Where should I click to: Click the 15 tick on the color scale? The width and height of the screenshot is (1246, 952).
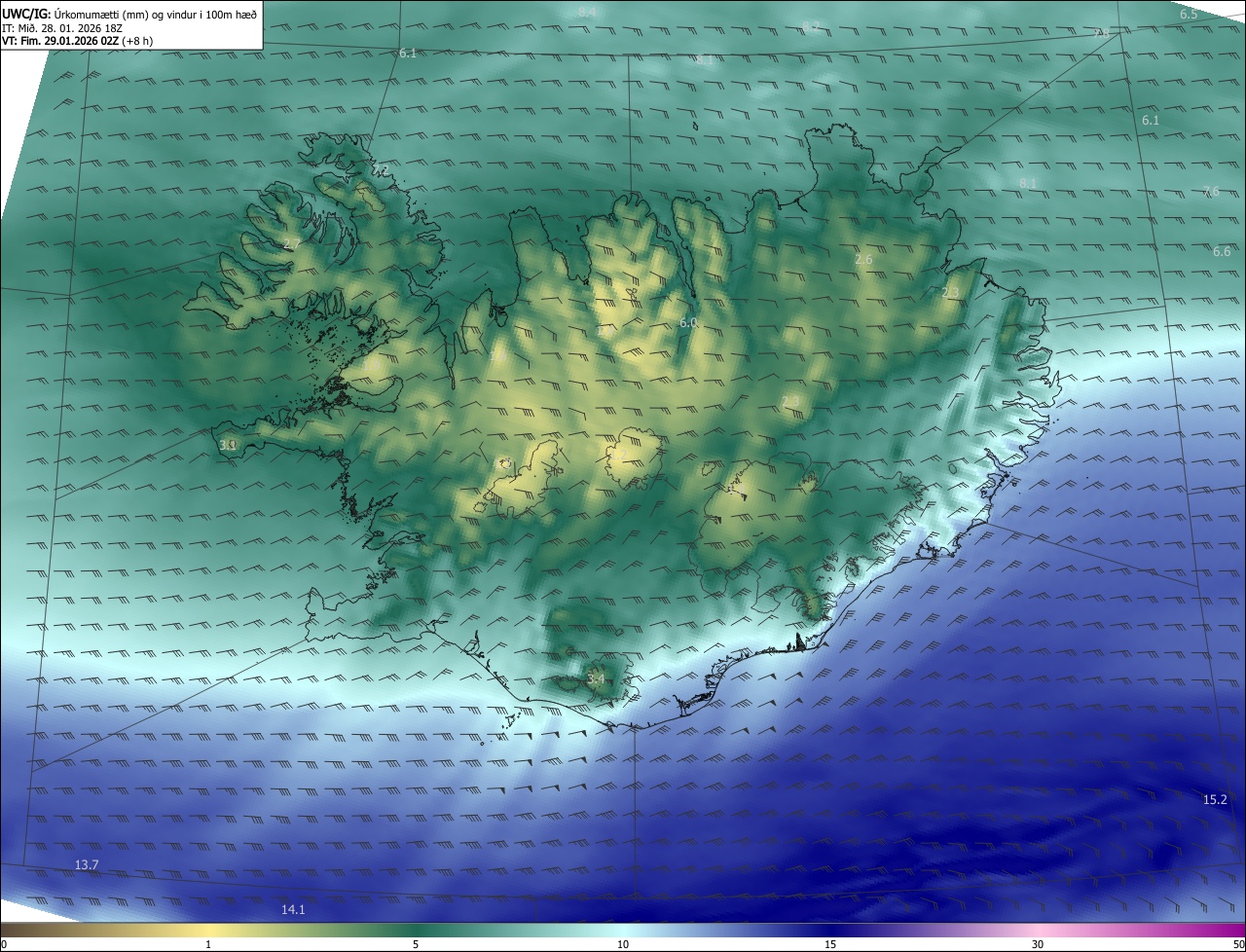pyautogui.click(x=830, y=944)
